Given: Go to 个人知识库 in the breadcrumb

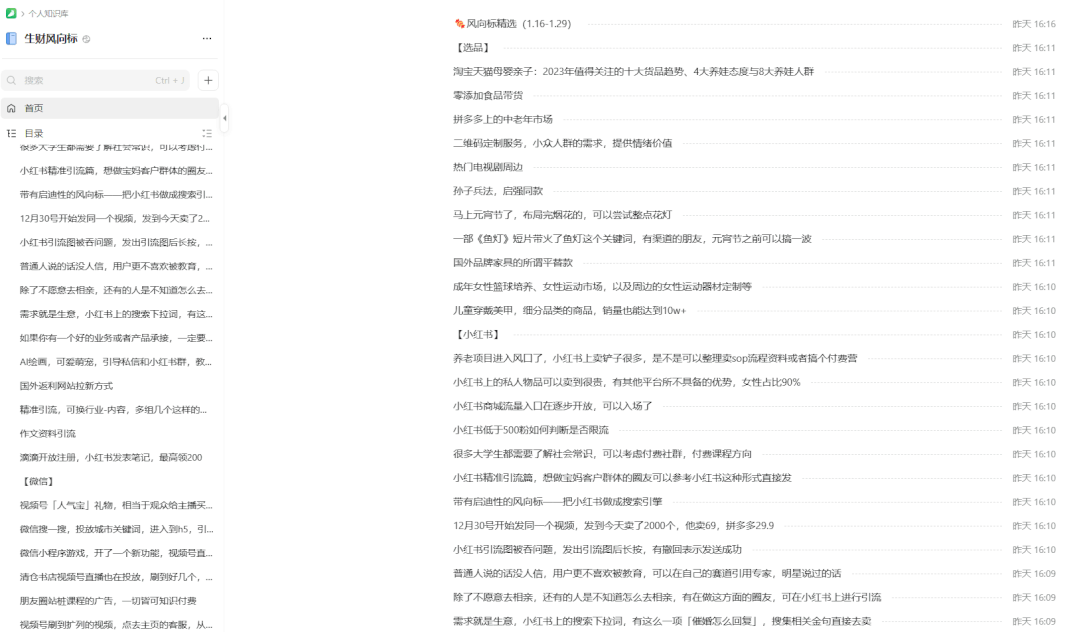Looking at the screenshot, I should coord(48,14).
